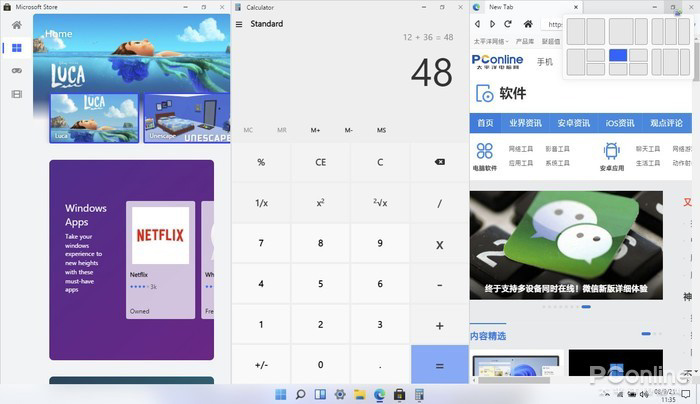This screenshot has width=700, height=404.
Task: Click the equals button in Calculator
Action: tap(439, 366)
